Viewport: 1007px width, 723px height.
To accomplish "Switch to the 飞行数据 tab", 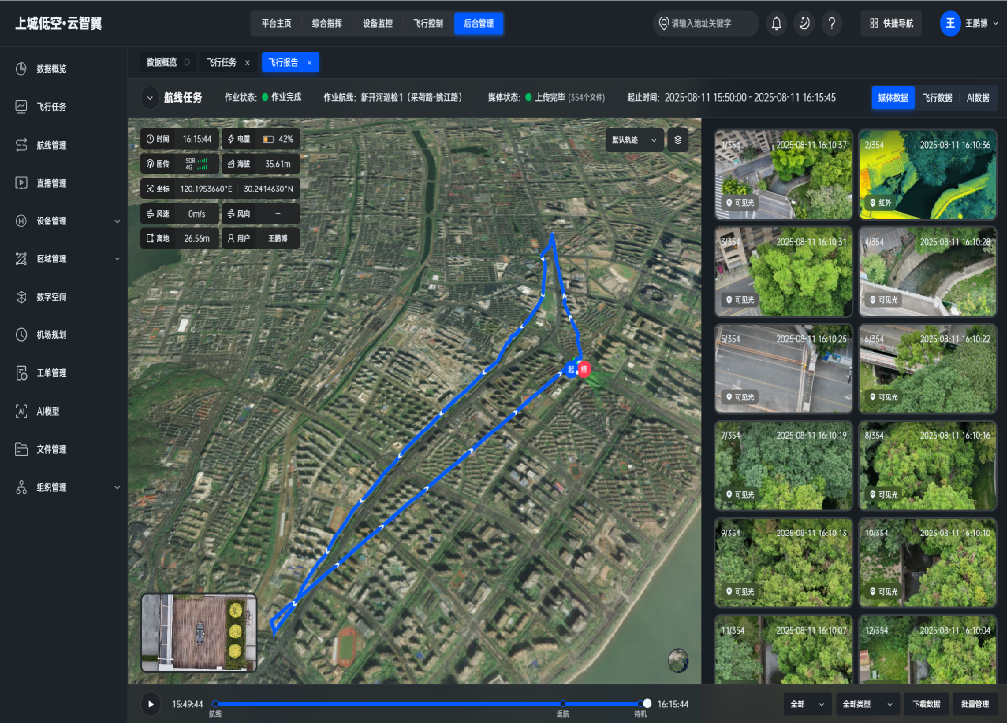I will click(937, 98).
